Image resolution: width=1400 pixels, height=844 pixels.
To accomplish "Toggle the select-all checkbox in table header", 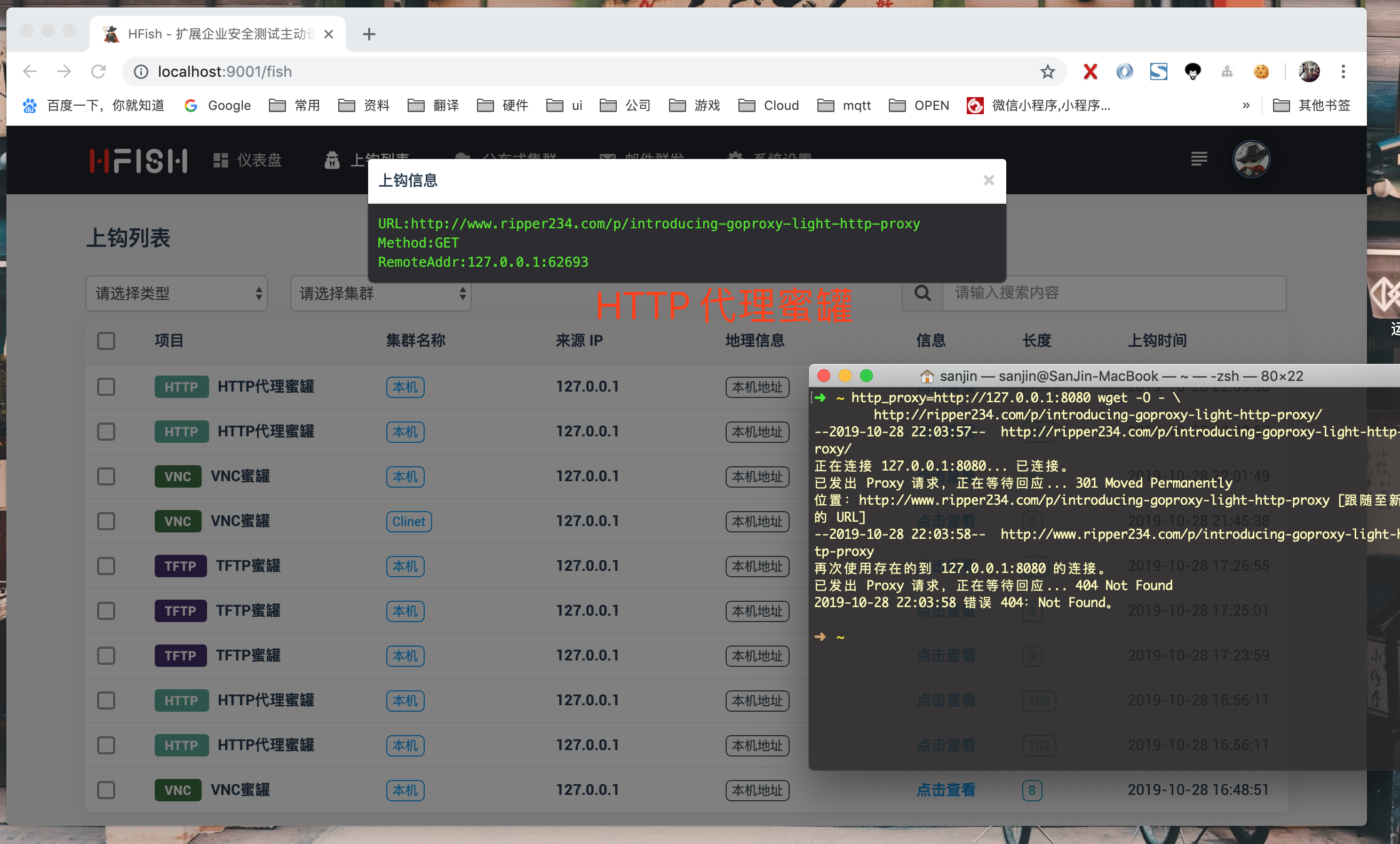I will click(106, 341).
